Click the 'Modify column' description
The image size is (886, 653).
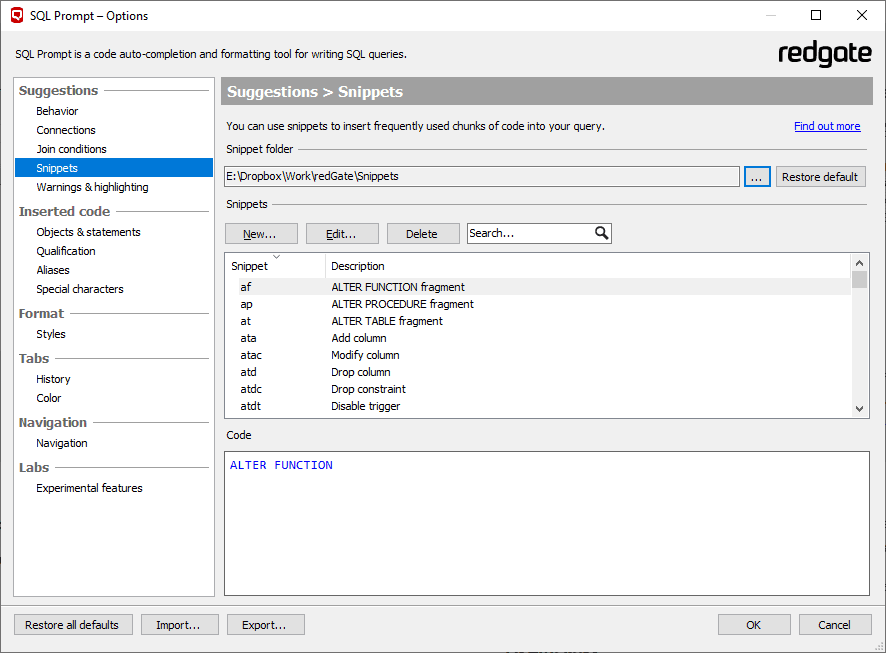[x=365, y=355]
